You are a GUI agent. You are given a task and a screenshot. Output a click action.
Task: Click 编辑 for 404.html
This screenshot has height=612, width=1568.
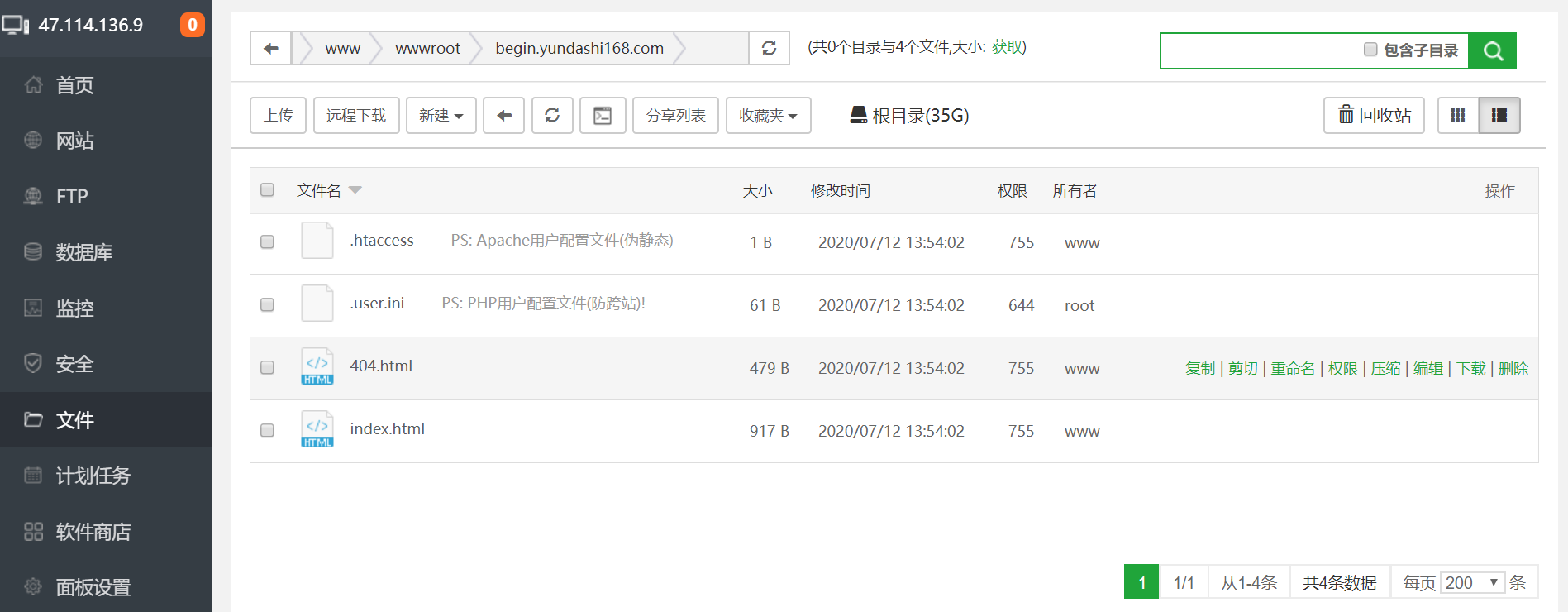[1428, 368]
